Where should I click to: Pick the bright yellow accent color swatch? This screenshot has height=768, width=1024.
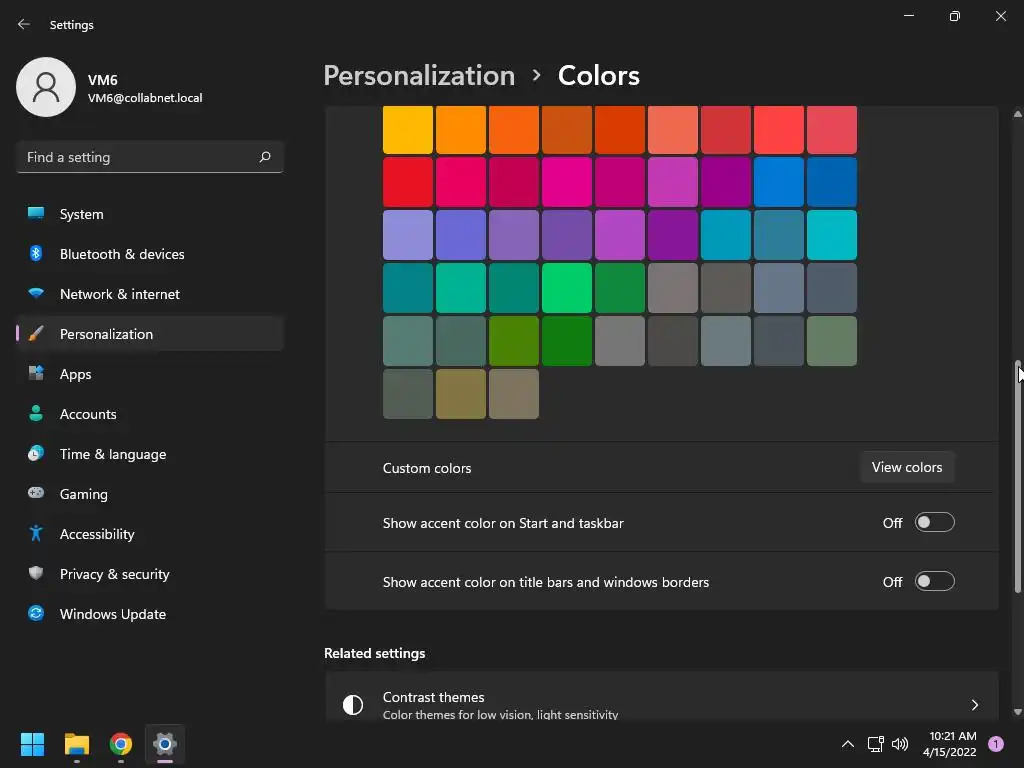[x=408, y=129]
